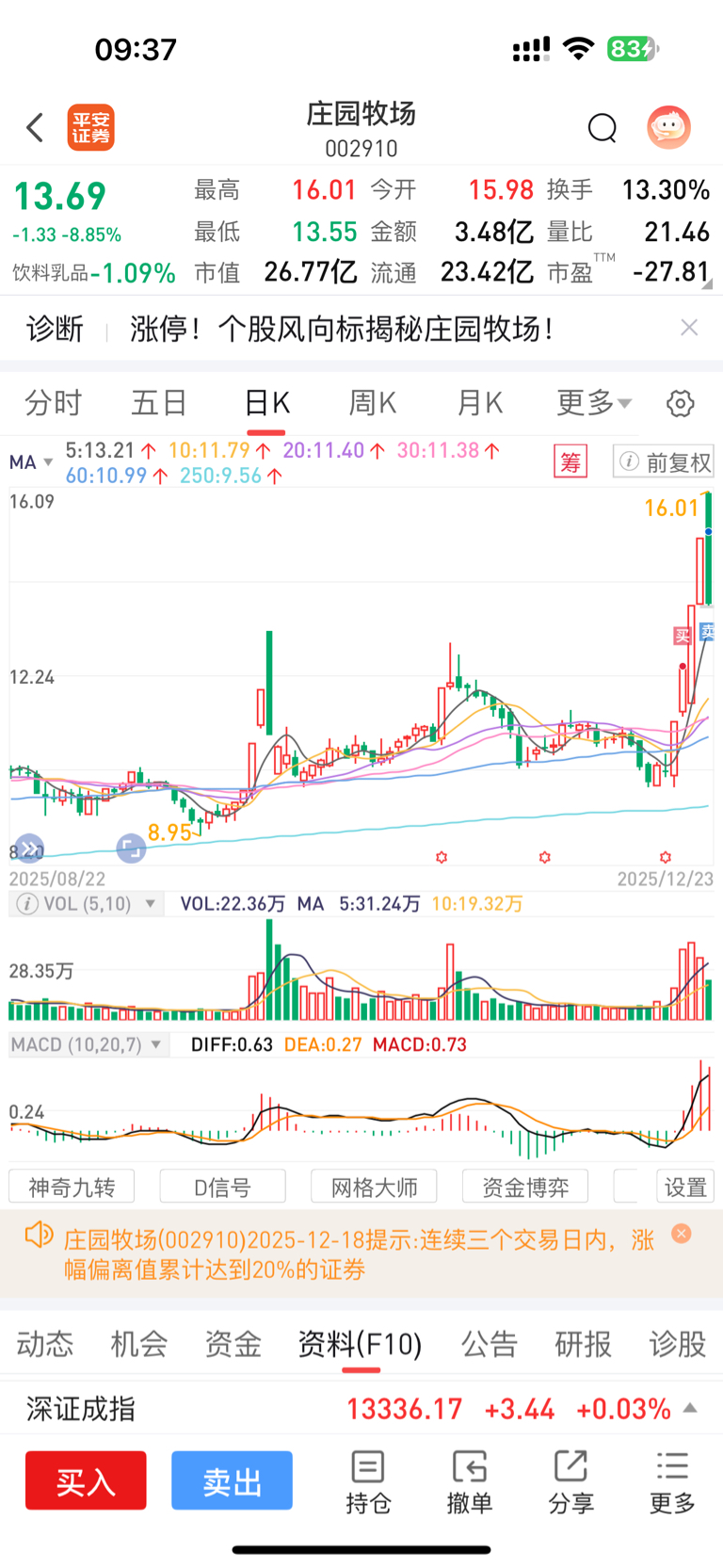Open the 平安证券 logo icon

point(90,127)
